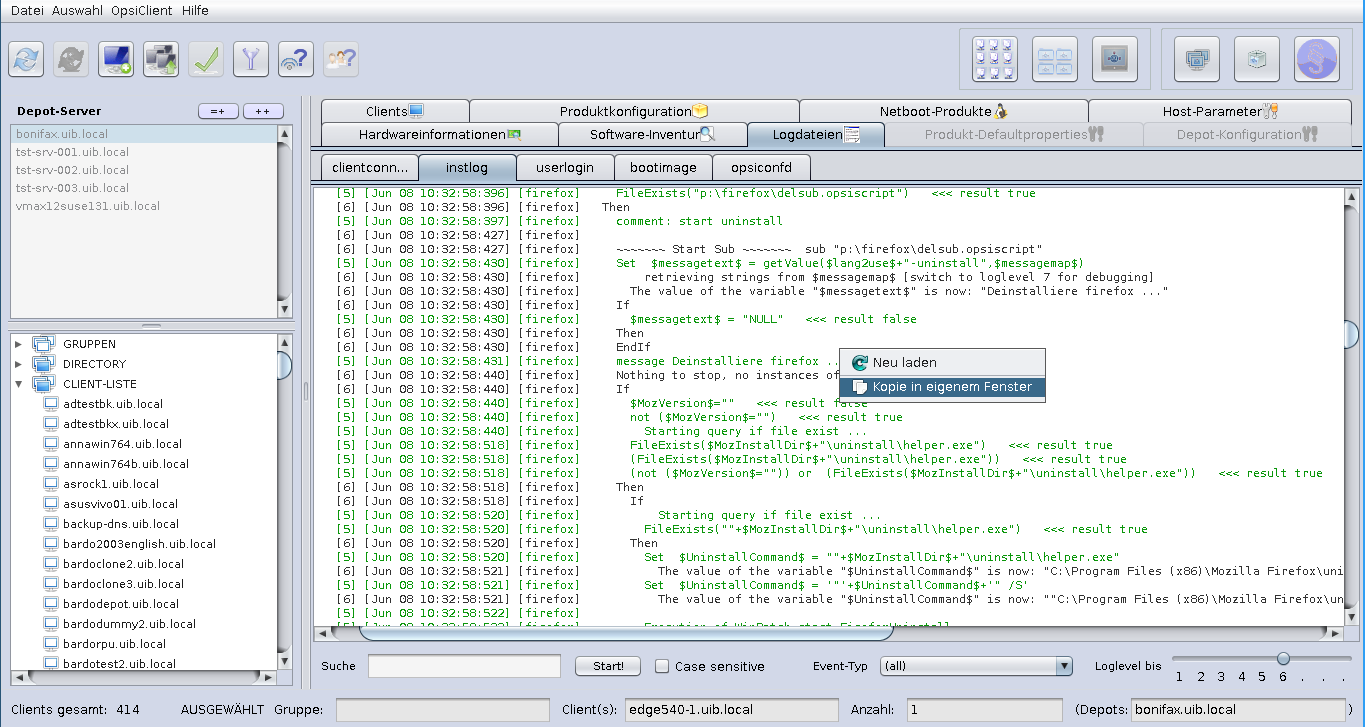
Task: Select depot tst-srv-001.uib.local
Action: point(144,152)
